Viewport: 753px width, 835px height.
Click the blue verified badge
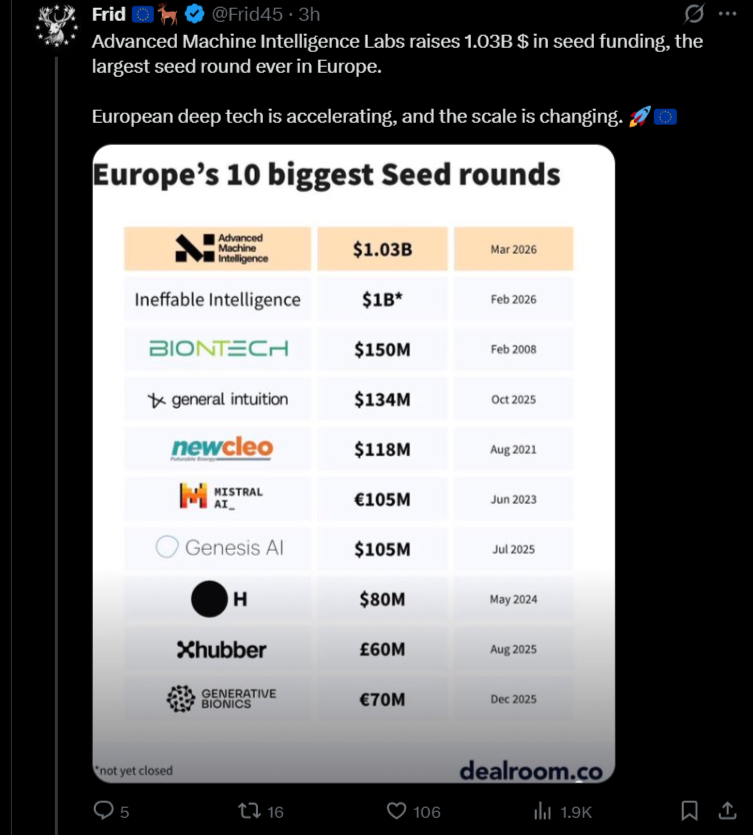[196, 14]
